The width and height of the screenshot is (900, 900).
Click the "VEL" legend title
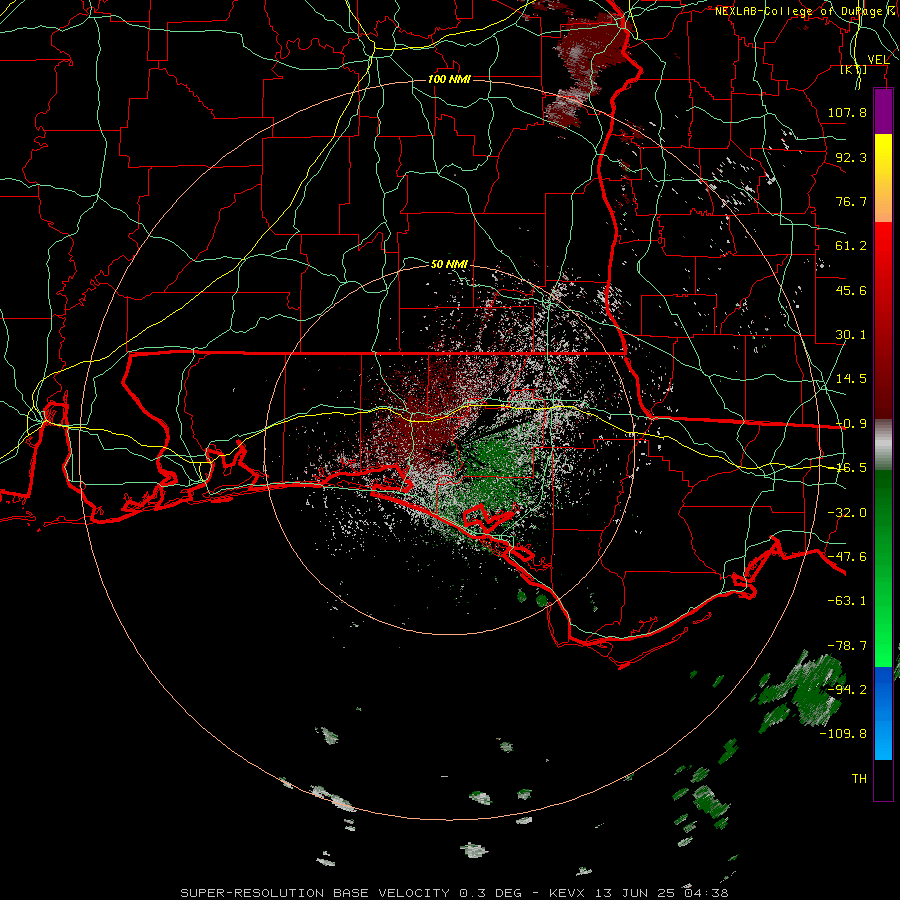[878, 59]
